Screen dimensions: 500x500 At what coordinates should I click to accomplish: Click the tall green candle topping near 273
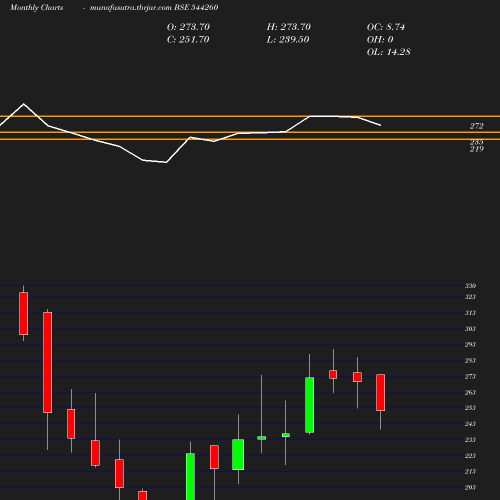click(x=309, y=405)
